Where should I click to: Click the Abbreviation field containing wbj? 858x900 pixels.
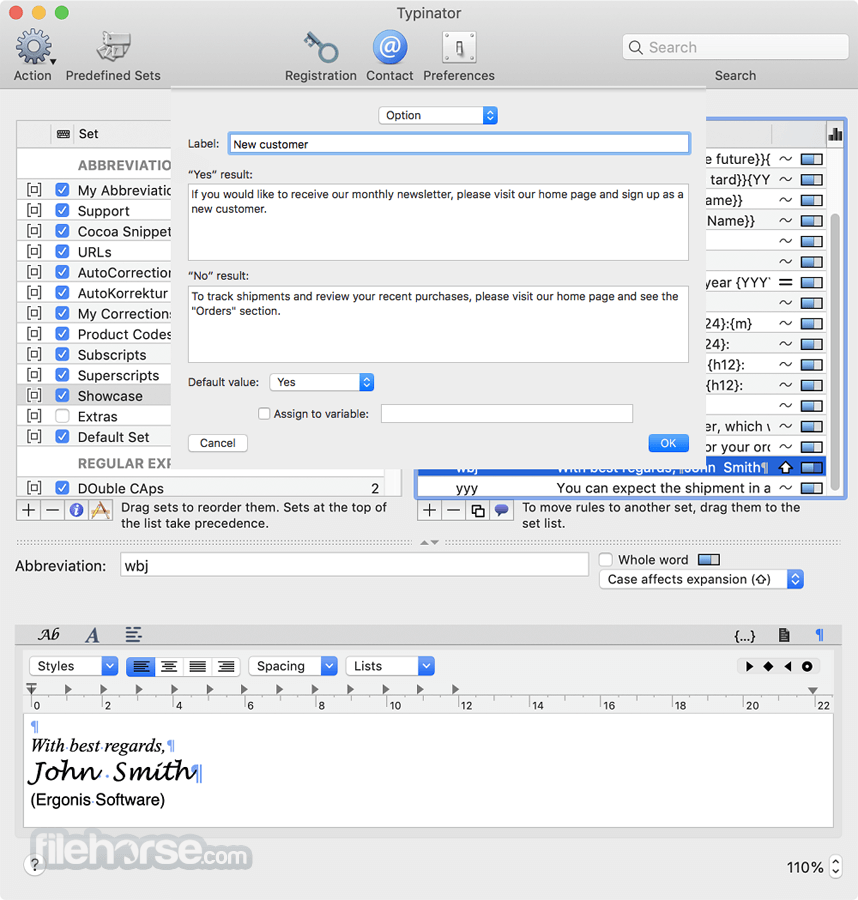[x=355, y=566]
